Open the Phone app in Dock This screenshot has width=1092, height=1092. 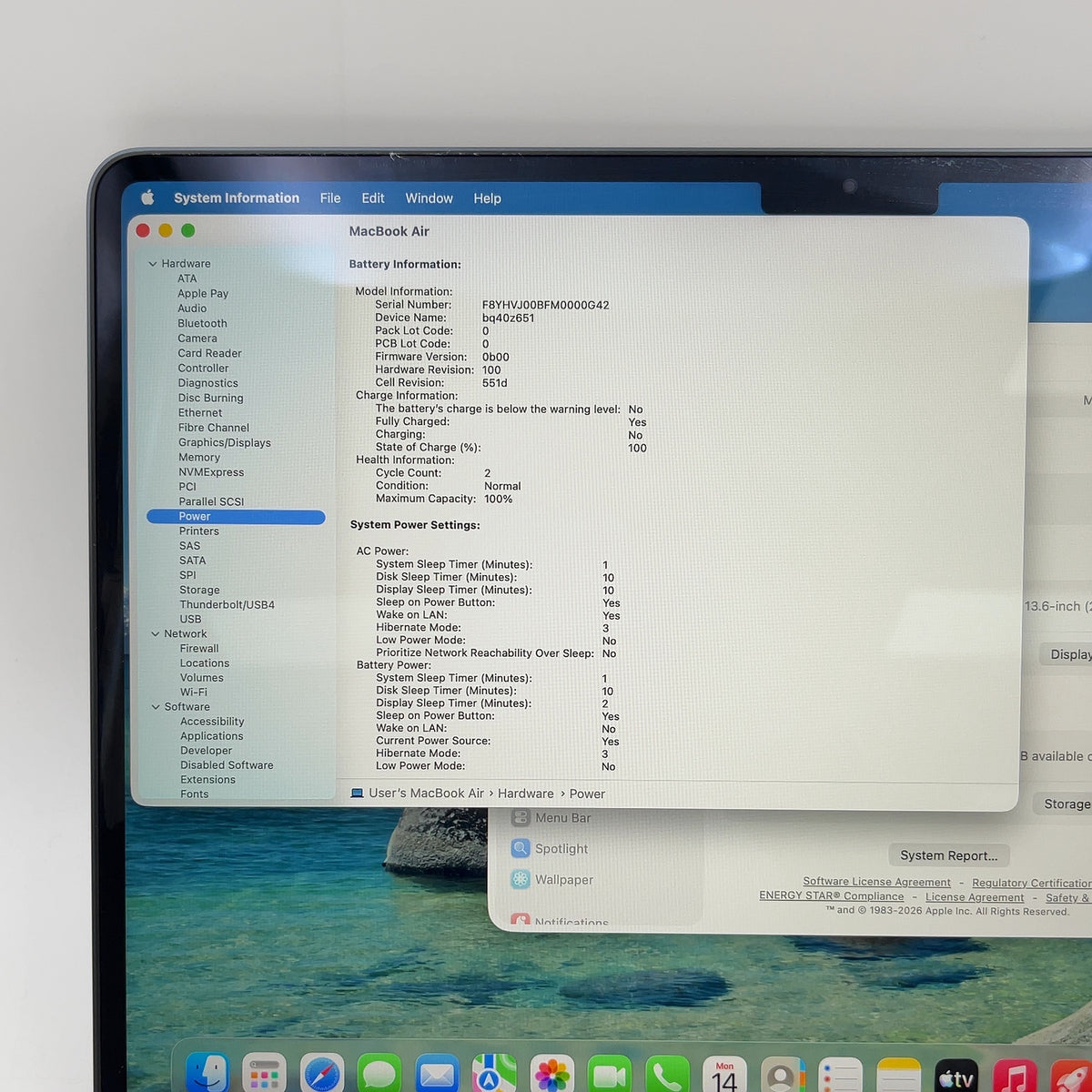(667, 1075)
